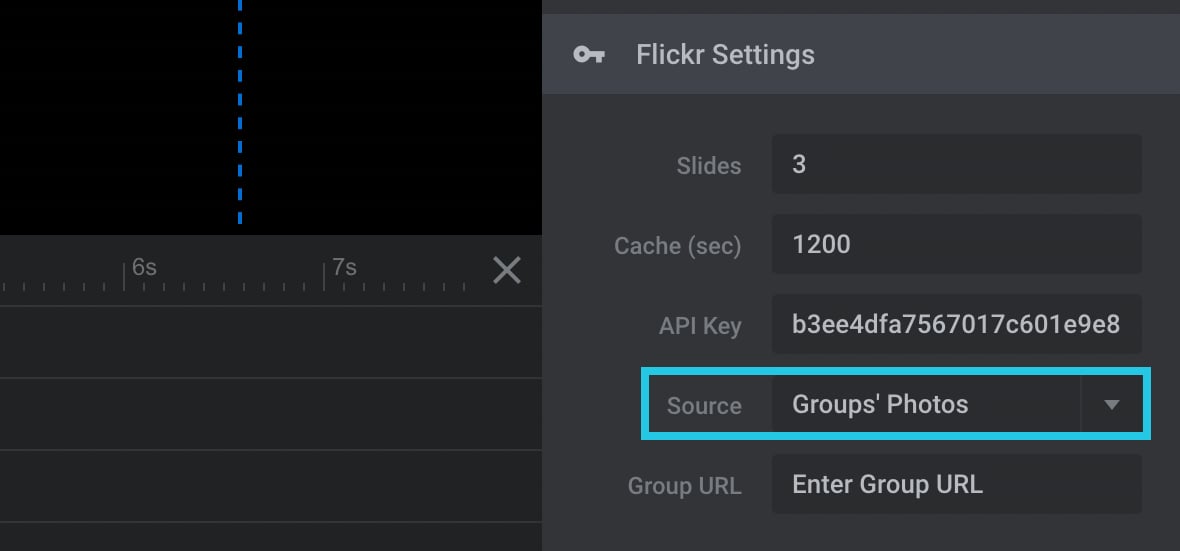Click the API Key label text

(x=700, y=326)
